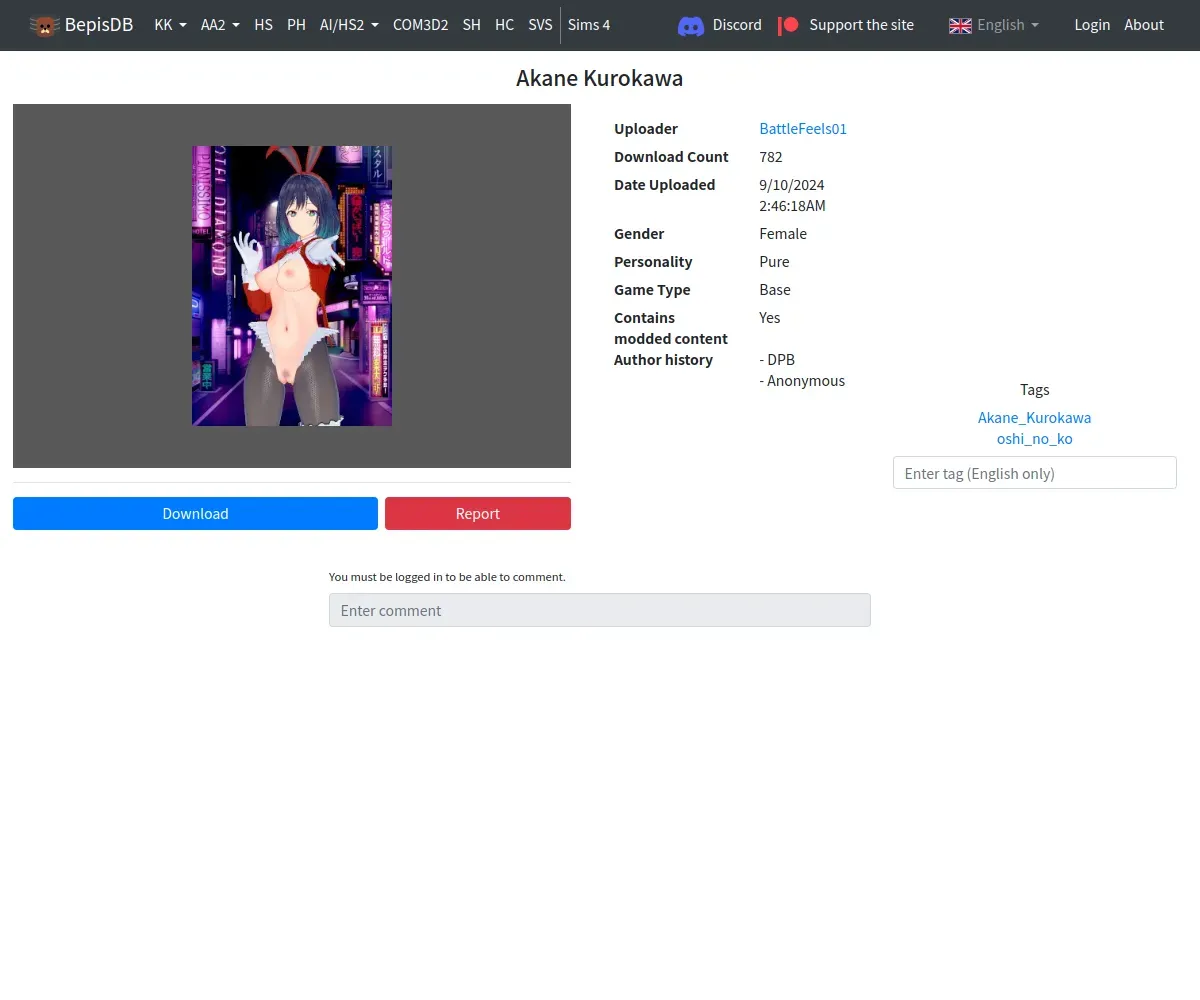Click the blue Download button

point(195,514)
